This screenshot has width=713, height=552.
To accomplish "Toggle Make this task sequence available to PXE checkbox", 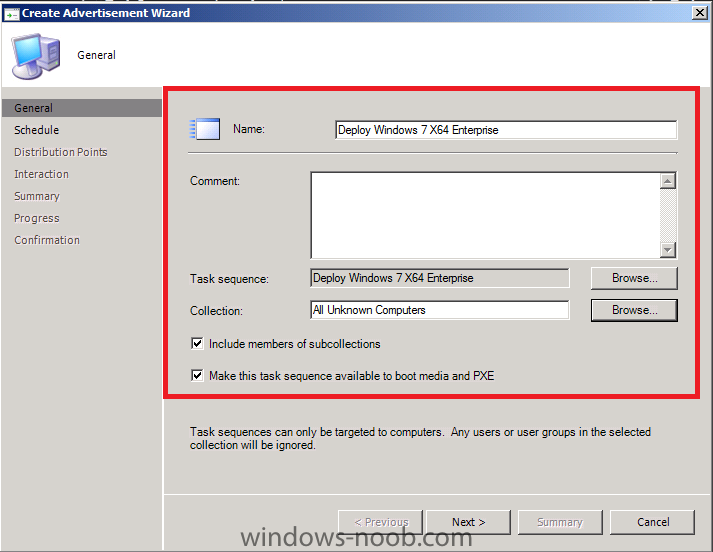I will (197, 376).
